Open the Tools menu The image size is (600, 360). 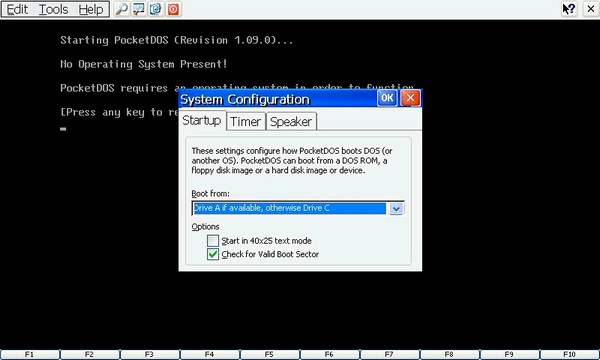pyautogui.click(x=53, y=9)
